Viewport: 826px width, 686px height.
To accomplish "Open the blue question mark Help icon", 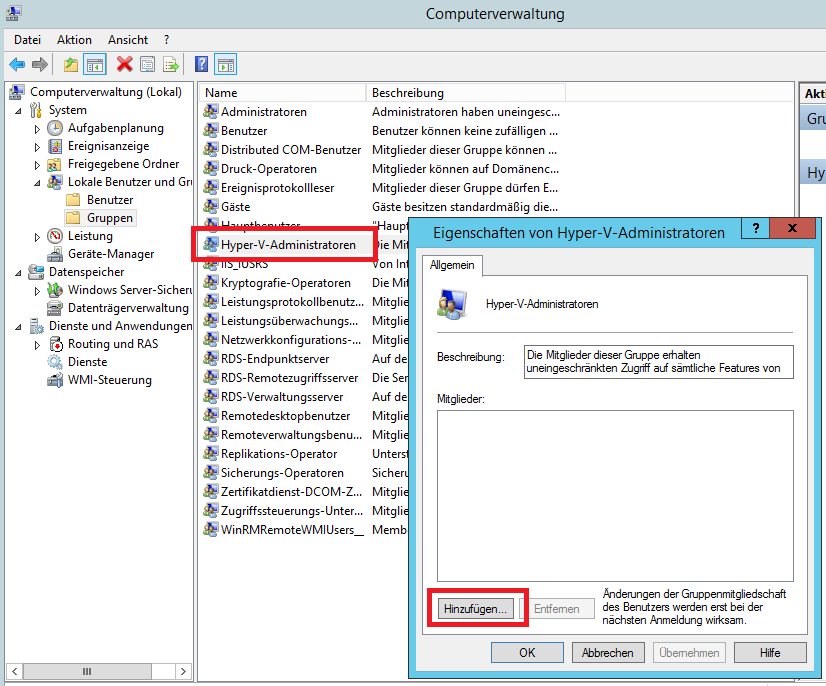I will [x=202, y=64].
